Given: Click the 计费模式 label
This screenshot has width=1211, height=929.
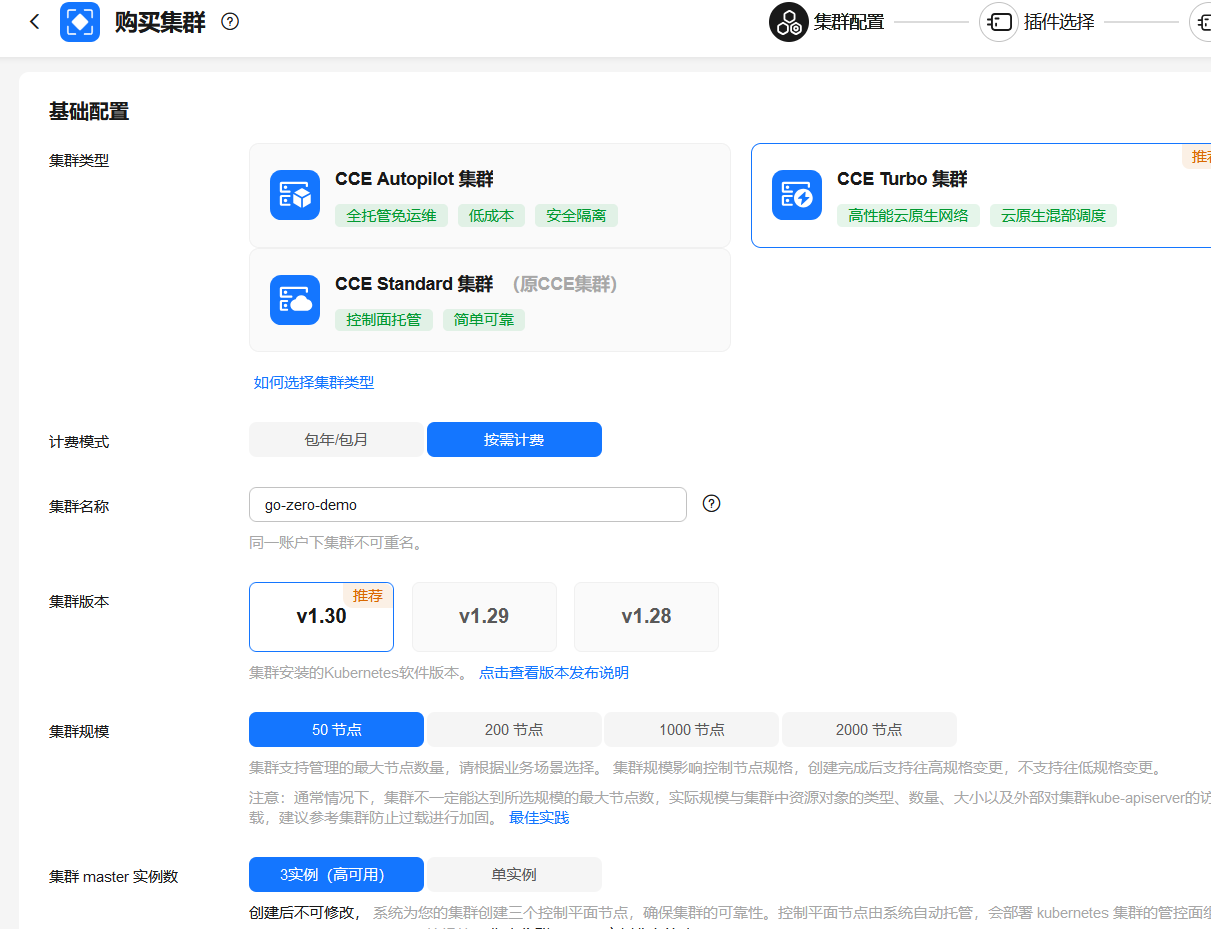Looking at the screenshot, I should (79, 441).
